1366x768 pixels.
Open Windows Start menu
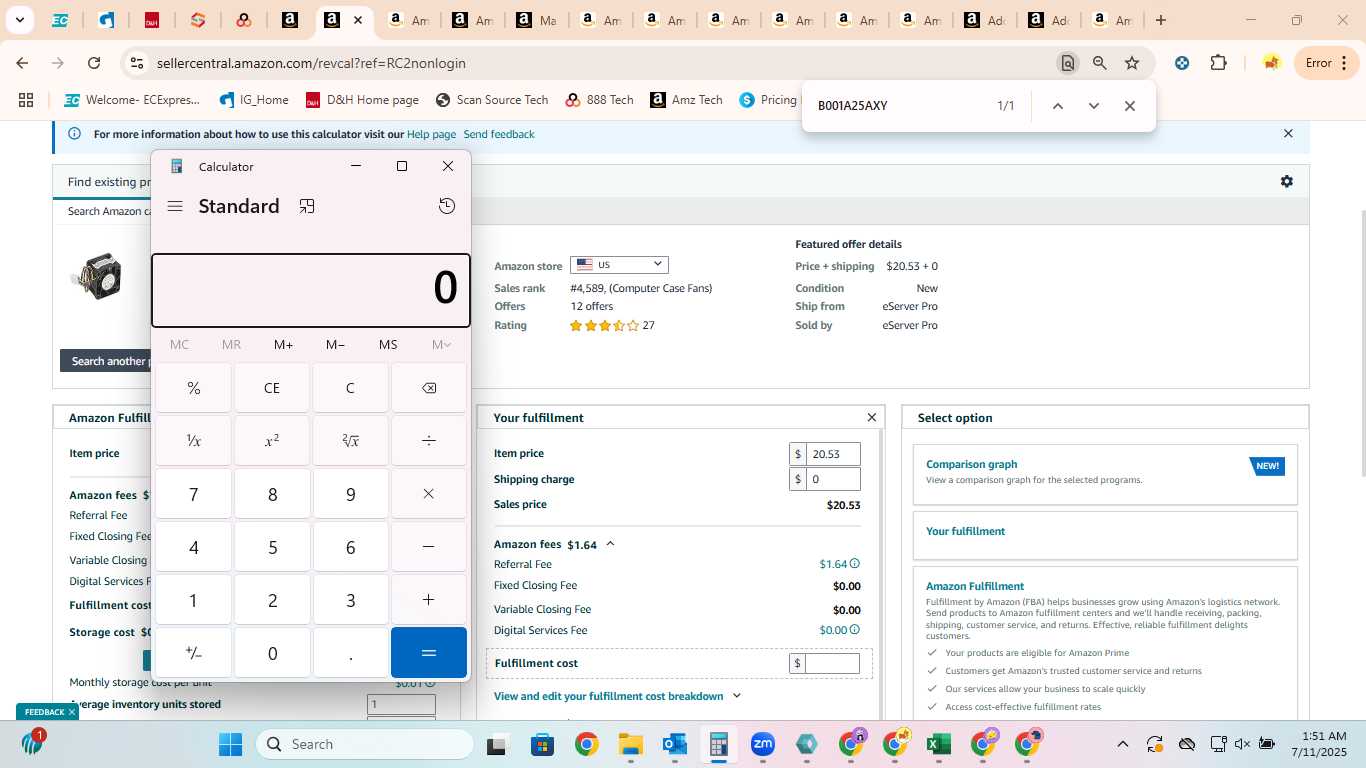(230, 744)
